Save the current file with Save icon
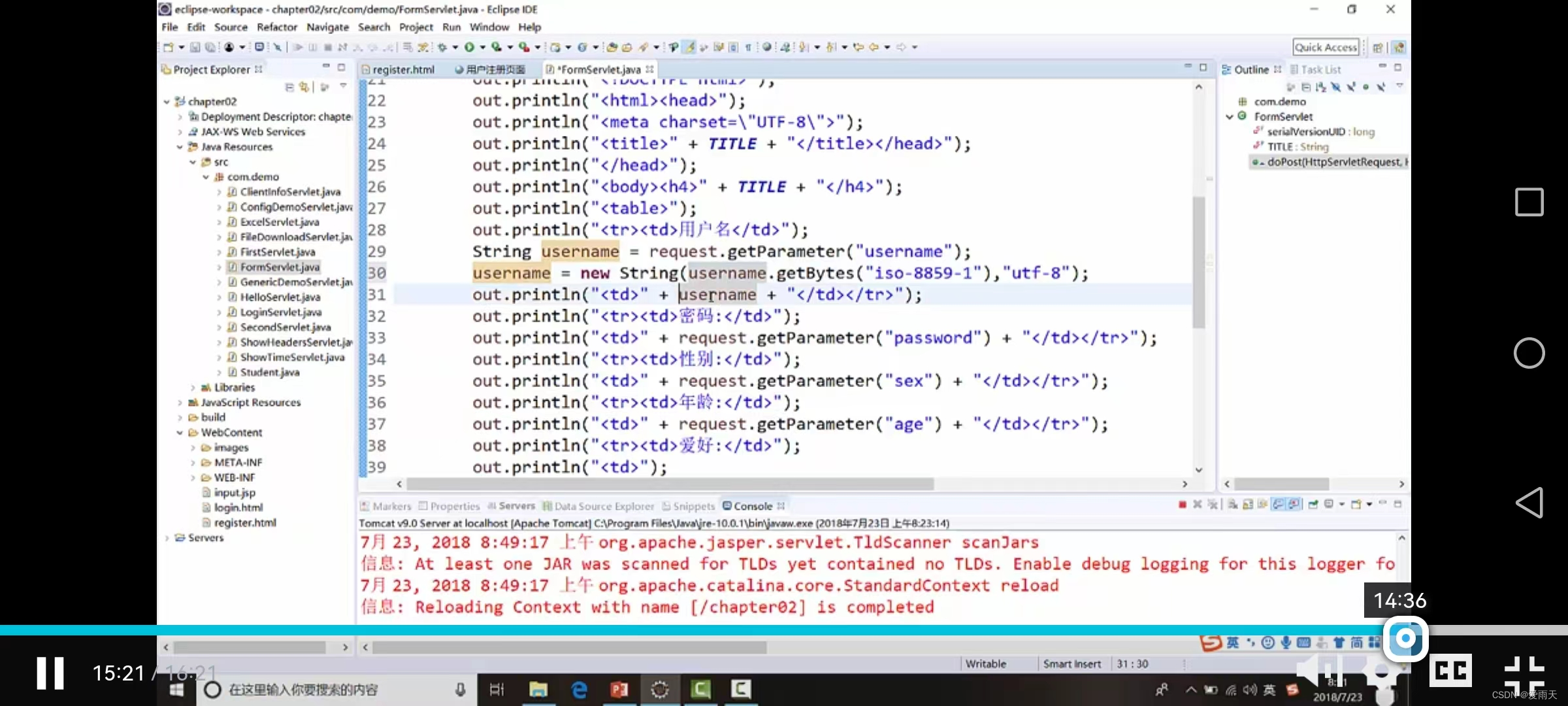 click(194, 46)
